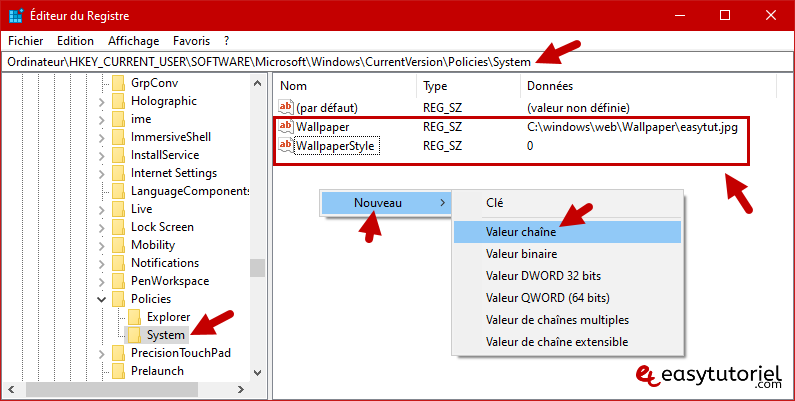
Task: Click the Prelaunch folder icon
Action: click(x=118, y=371)
